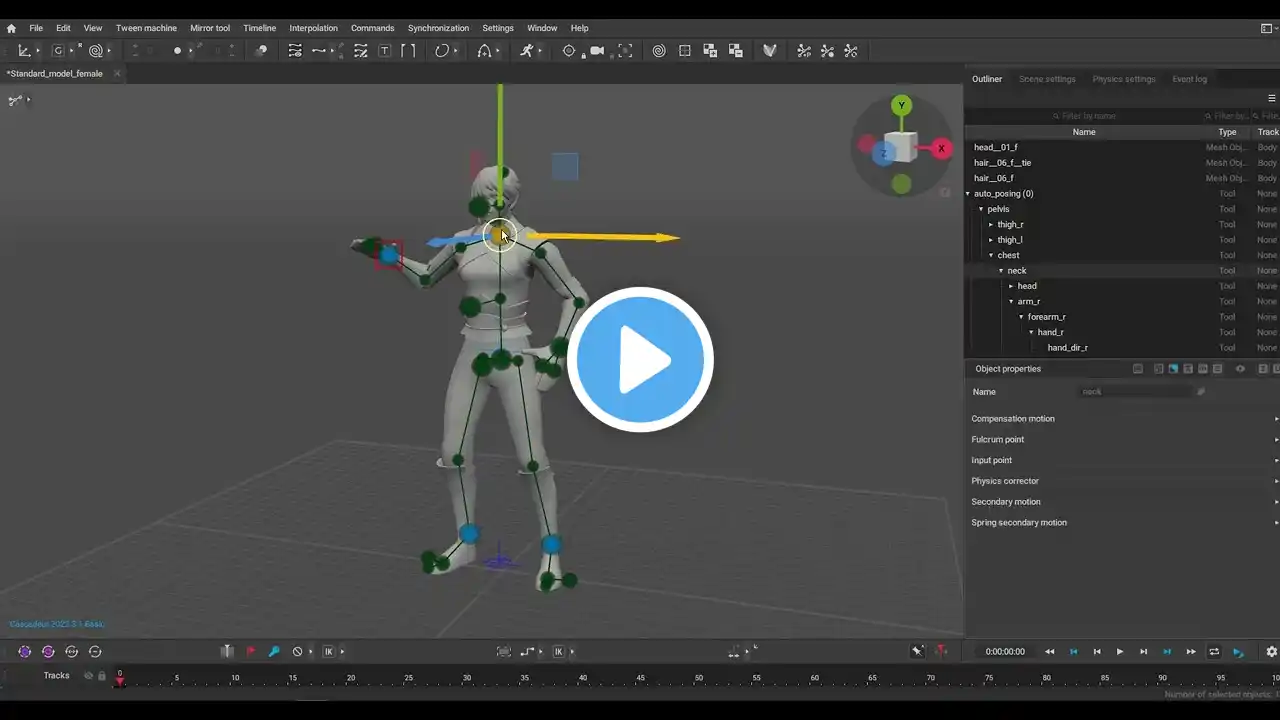The image size is (1280, 720).
Task: Click the red flag icon above the timeline
Action: (x=251, y=651)
